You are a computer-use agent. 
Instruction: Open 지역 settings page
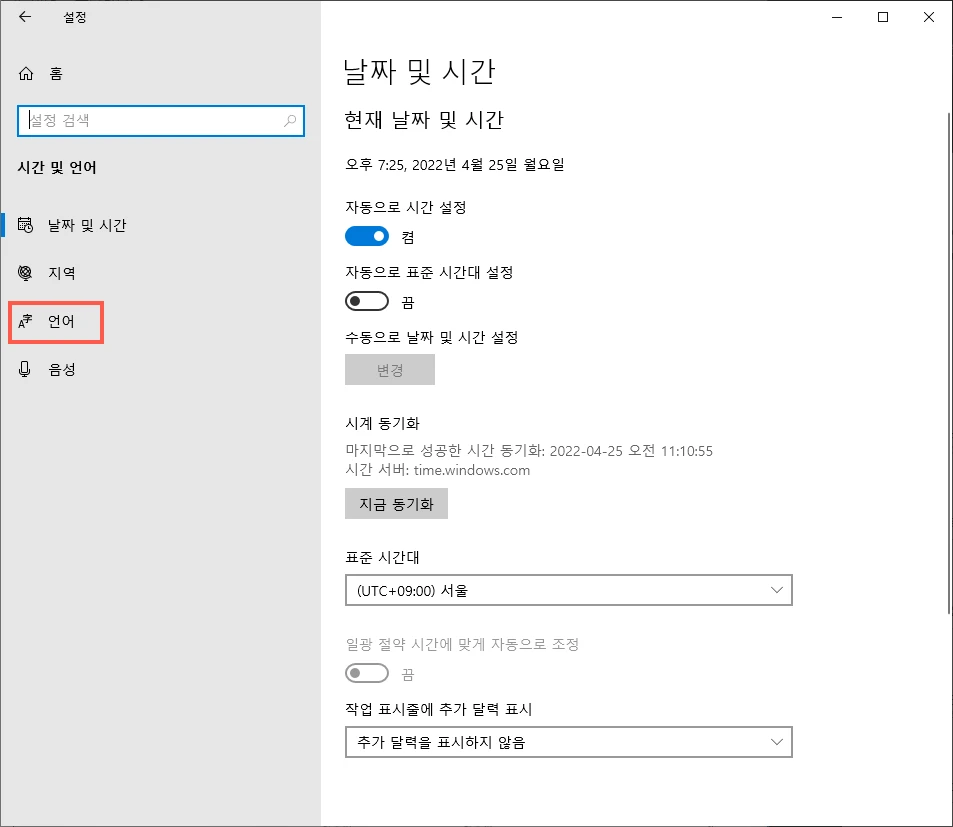(x=160, y=273)
